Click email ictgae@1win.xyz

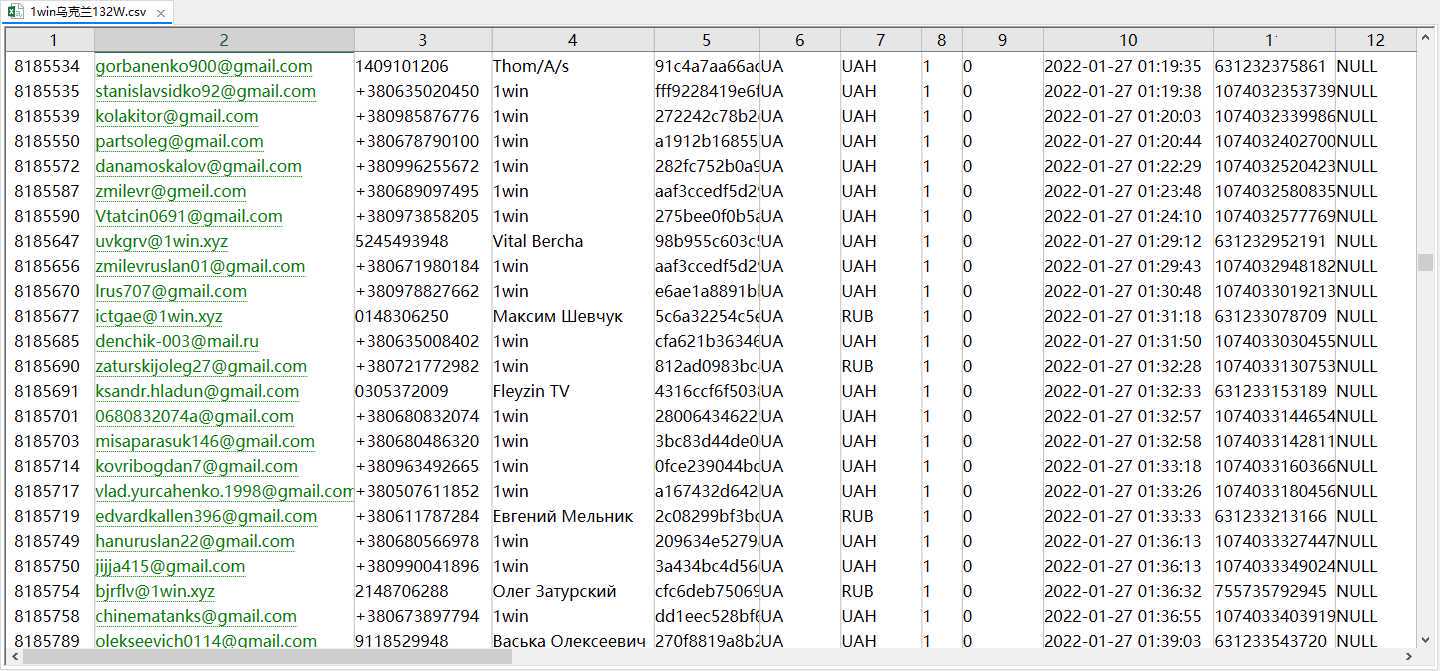click(159, 316)
